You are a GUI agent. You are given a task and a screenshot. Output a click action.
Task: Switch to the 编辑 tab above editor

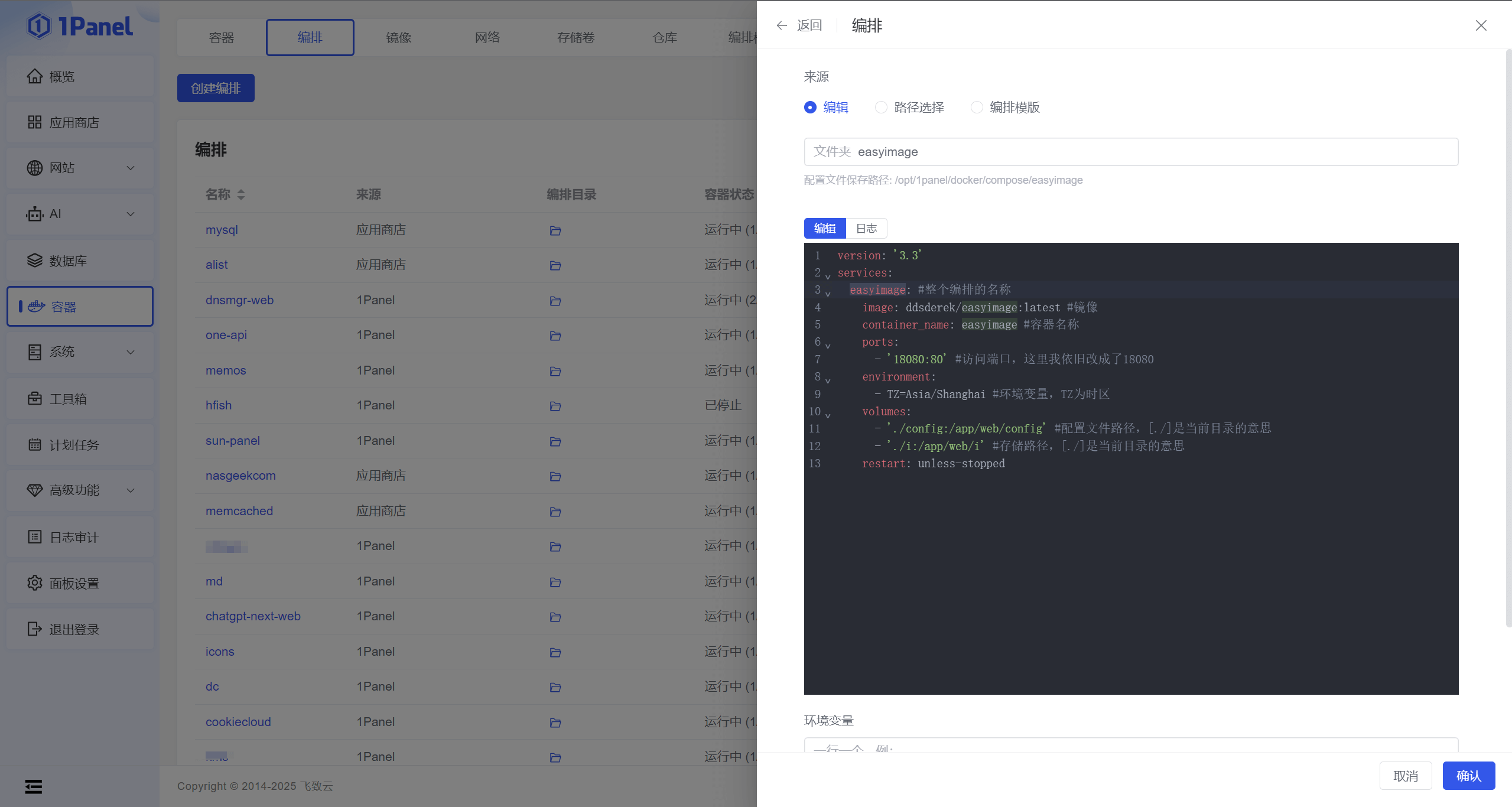tap(825, 229)
